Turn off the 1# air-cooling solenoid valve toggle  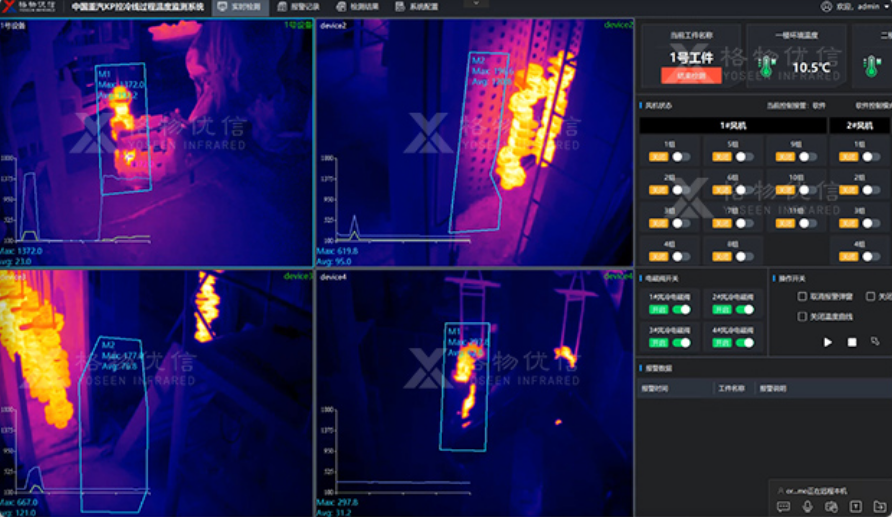click(681, 310)
